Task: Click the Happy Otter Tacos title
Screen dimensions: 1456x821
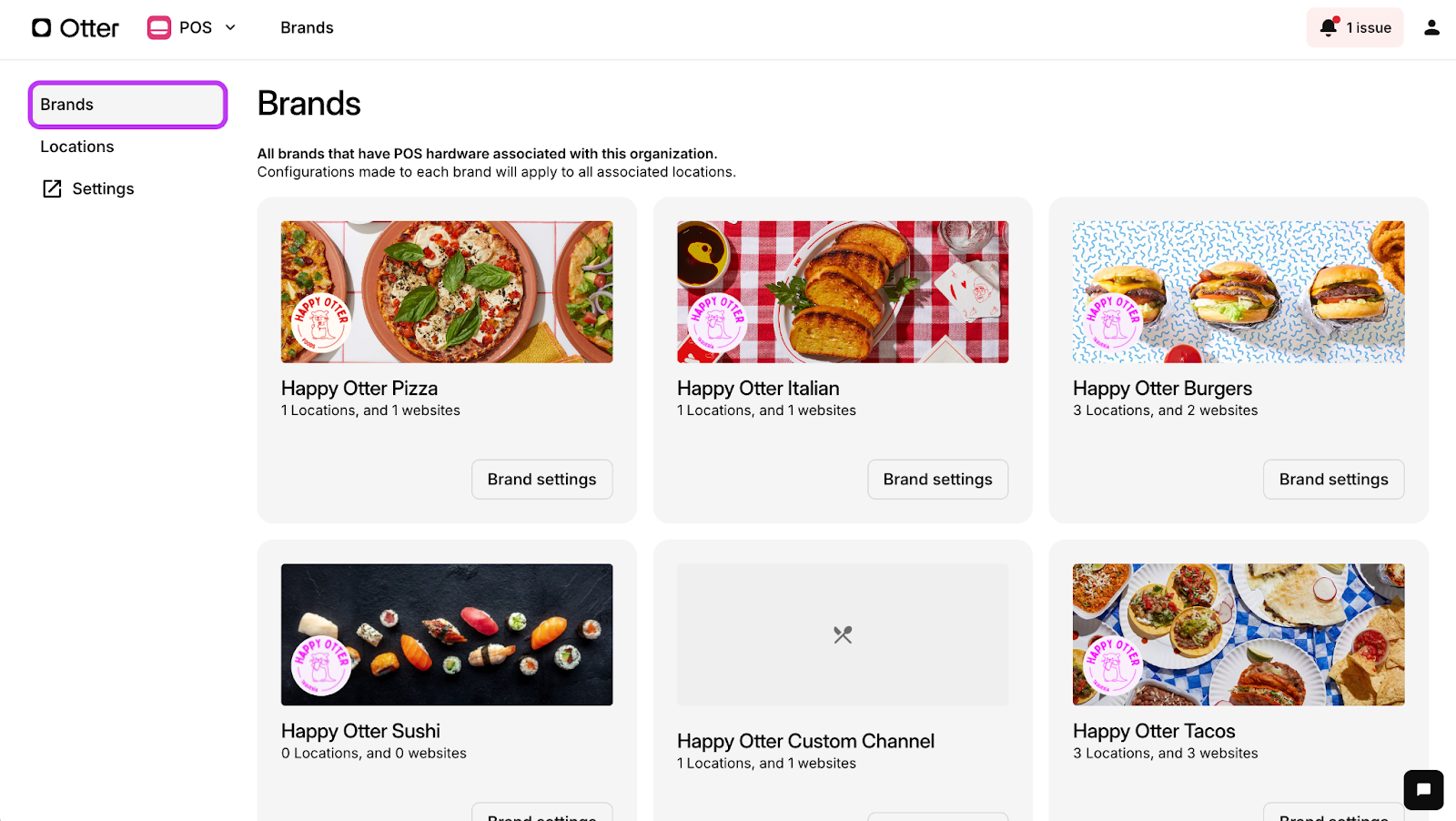Action: coord(1154,732)
